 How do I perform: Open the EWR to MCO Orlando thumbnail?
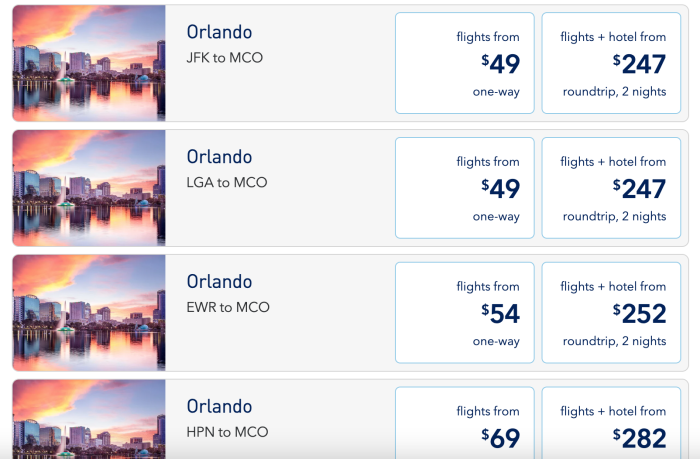tap(89, 313)
